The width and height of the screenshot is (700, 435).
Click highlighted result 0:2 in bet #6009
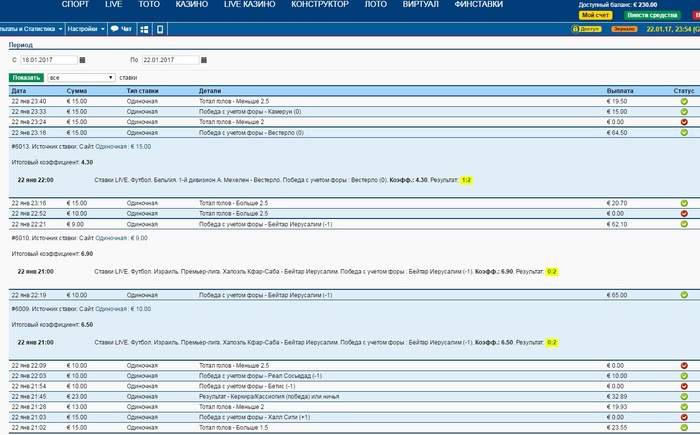click(x=552, y=343)
